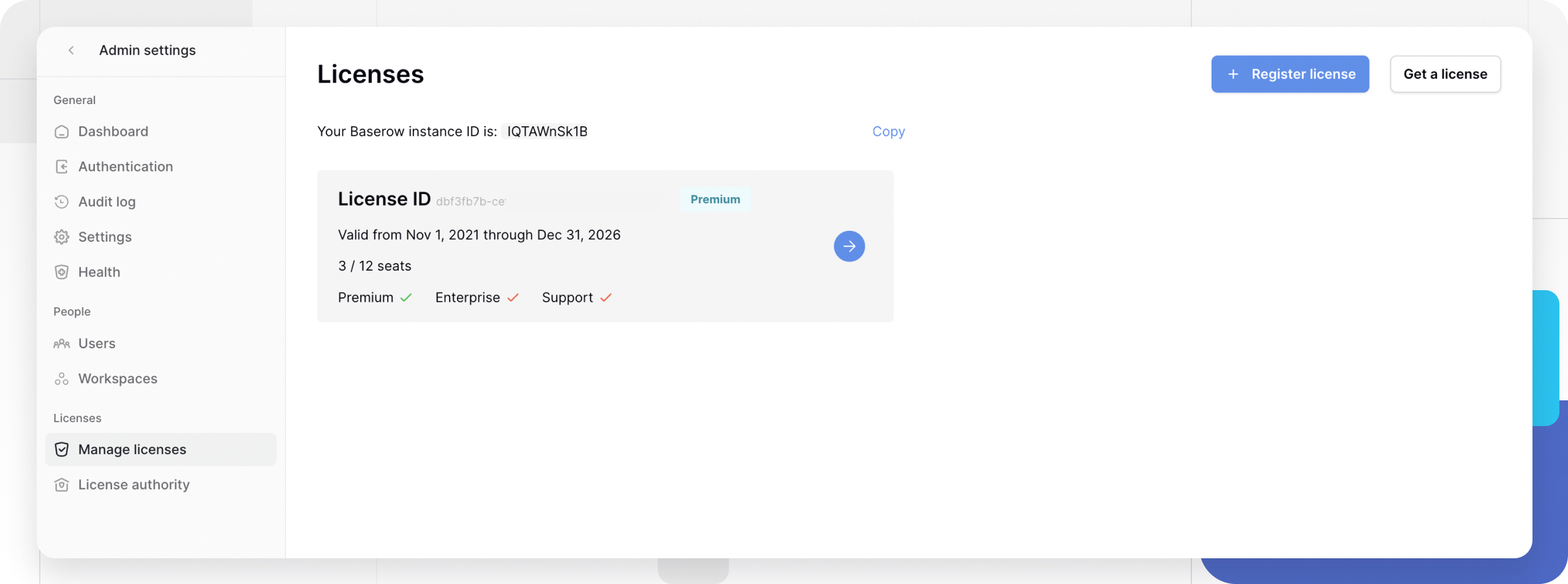
Task: Open Workspaces via nodes icon
Action: (62, 378)
